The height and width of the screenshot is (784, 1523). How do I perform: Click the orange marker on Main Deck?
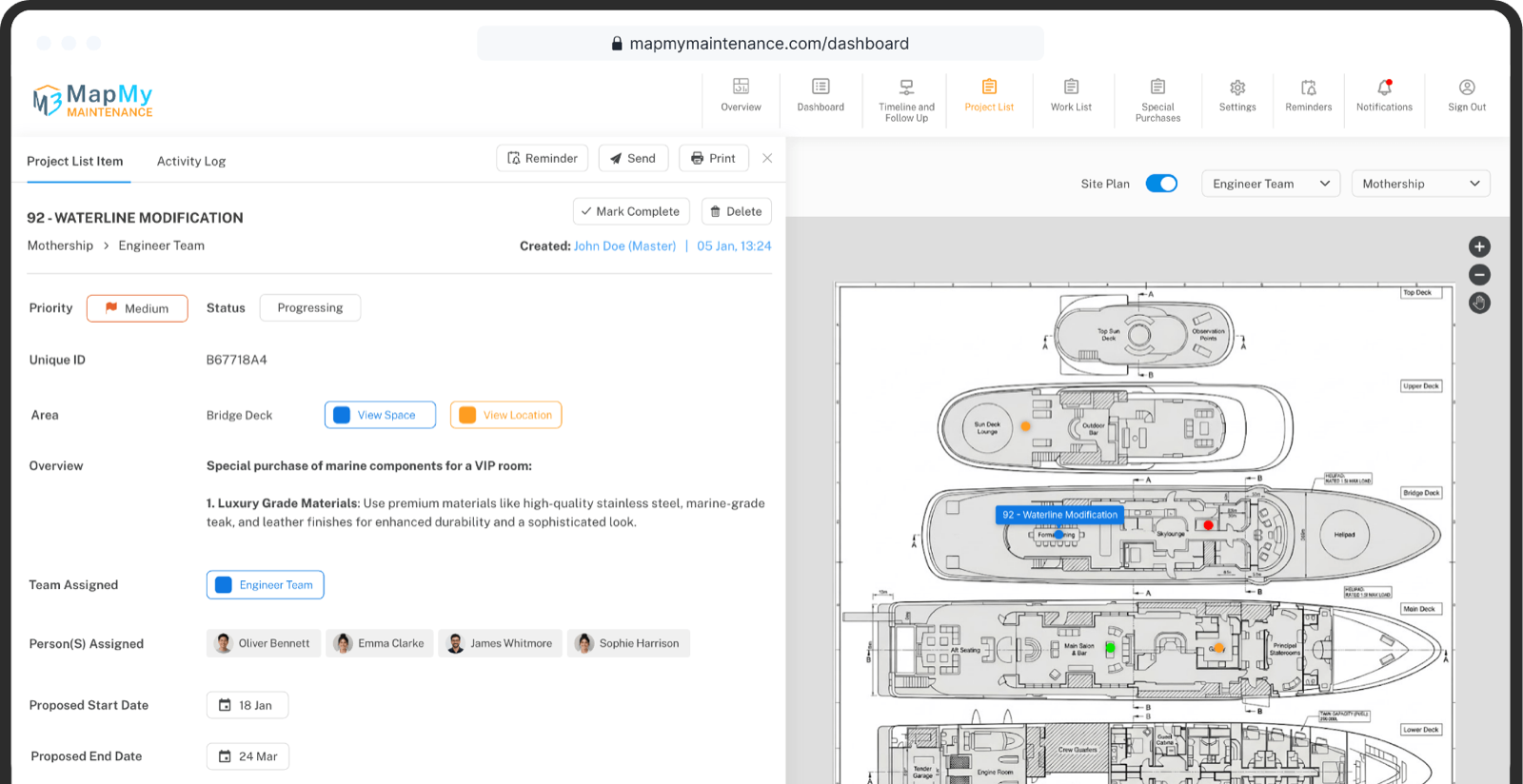coord(1219,648)
